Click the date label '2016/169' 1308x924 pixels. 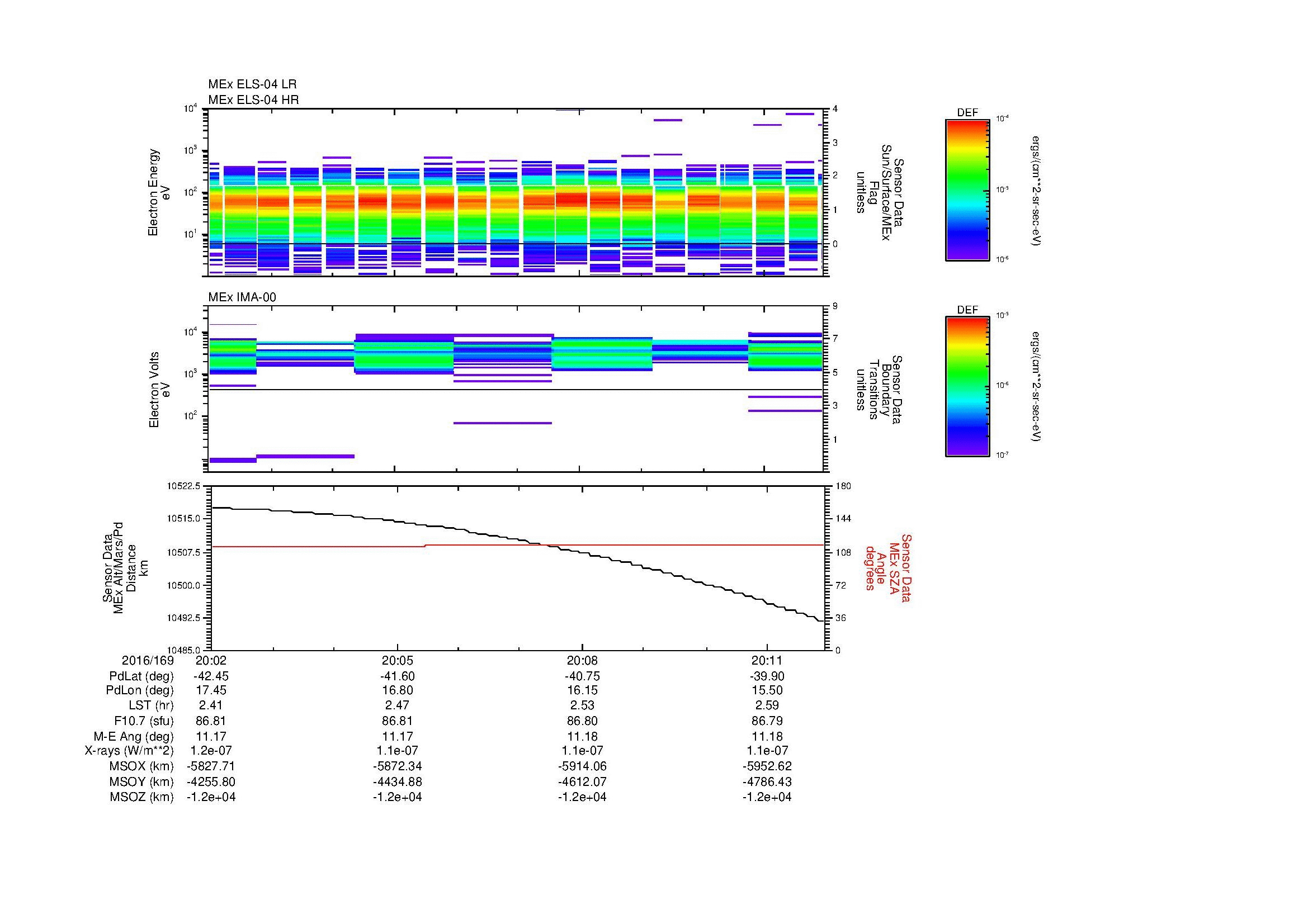[x=148, y=660]
